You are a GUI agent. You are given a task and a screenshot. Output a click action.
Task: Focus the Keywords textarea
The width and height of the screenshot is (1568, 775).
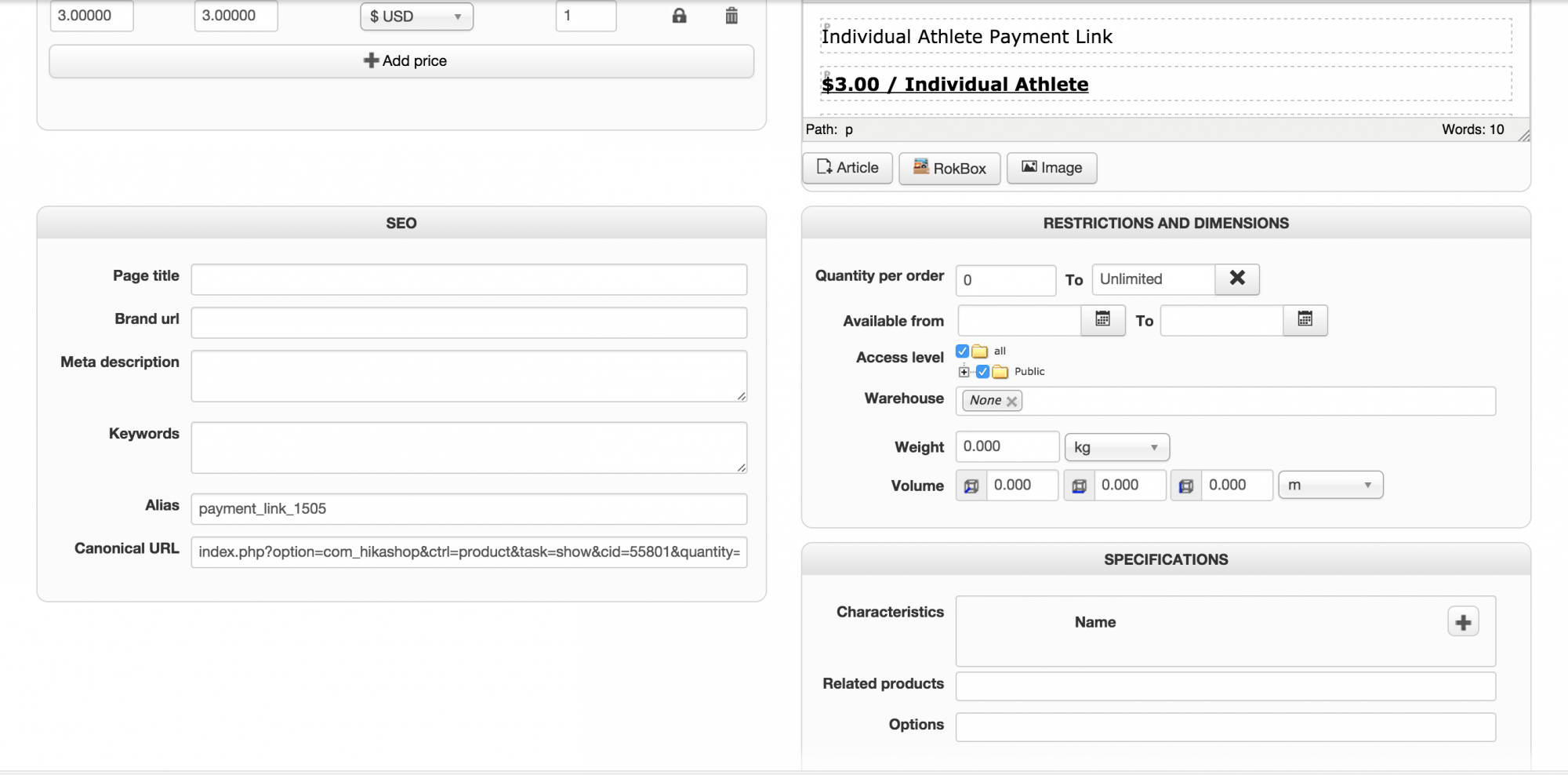(469, 448)
